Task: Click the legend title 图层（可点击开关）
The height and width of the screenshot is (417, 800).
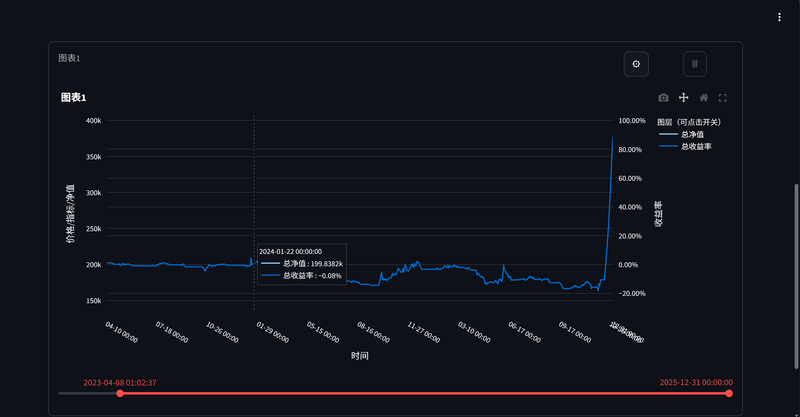Action: (689, 122)
